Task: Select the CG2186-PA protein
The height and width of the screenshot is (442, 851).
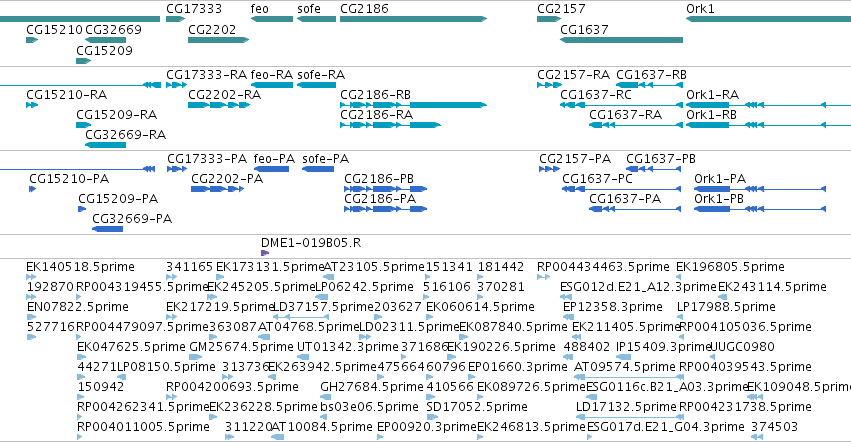Action: click(385, 209)
